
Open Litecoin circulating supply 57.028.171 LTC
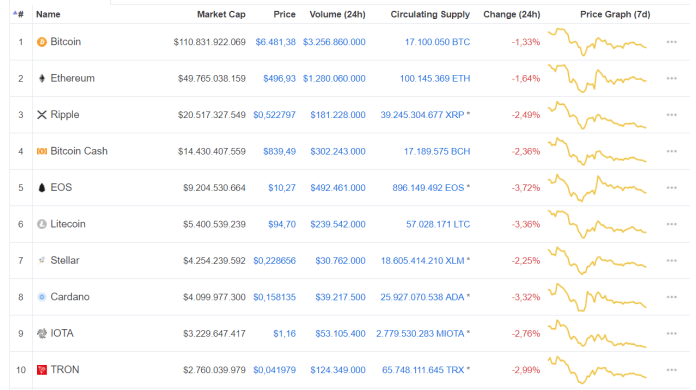[x=438, y=224]
